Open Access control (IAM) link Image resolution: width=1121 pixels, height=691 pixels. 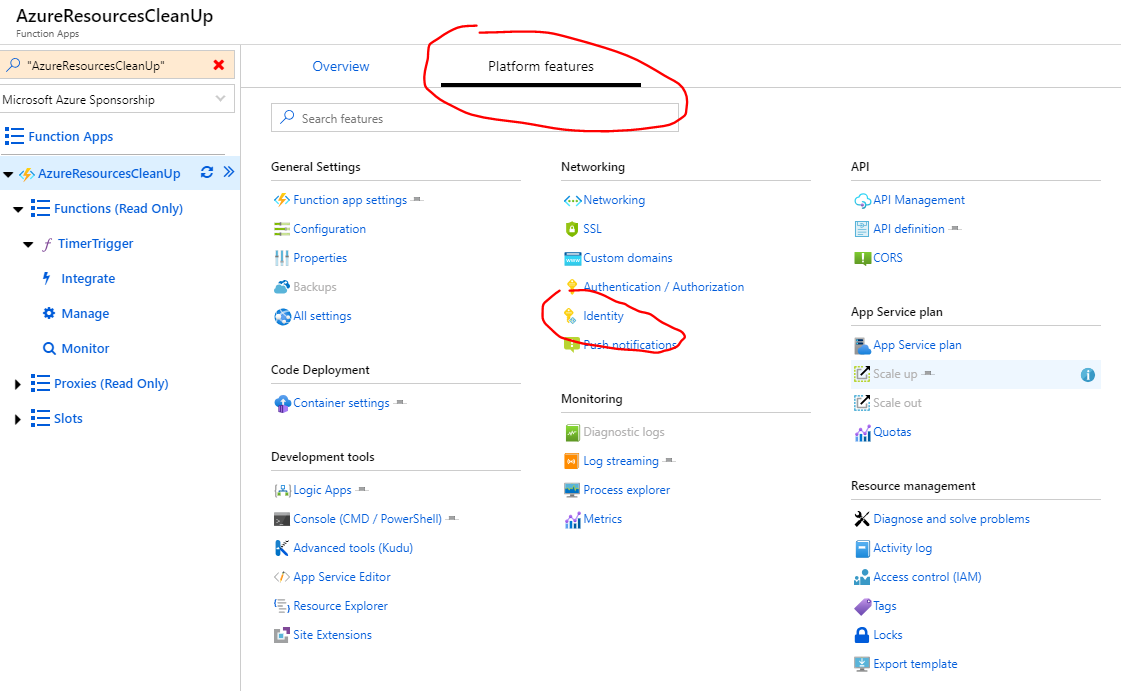[926, 577]
